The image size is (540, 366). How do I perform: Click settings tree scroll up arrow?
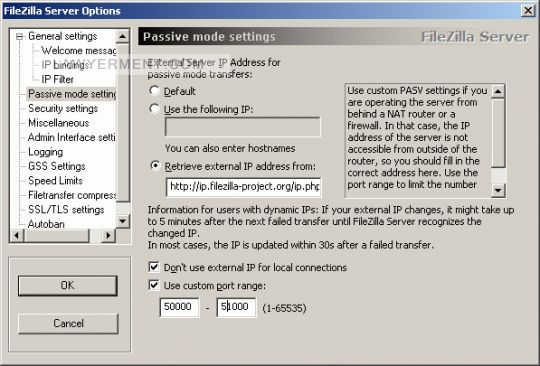point(123,36)
